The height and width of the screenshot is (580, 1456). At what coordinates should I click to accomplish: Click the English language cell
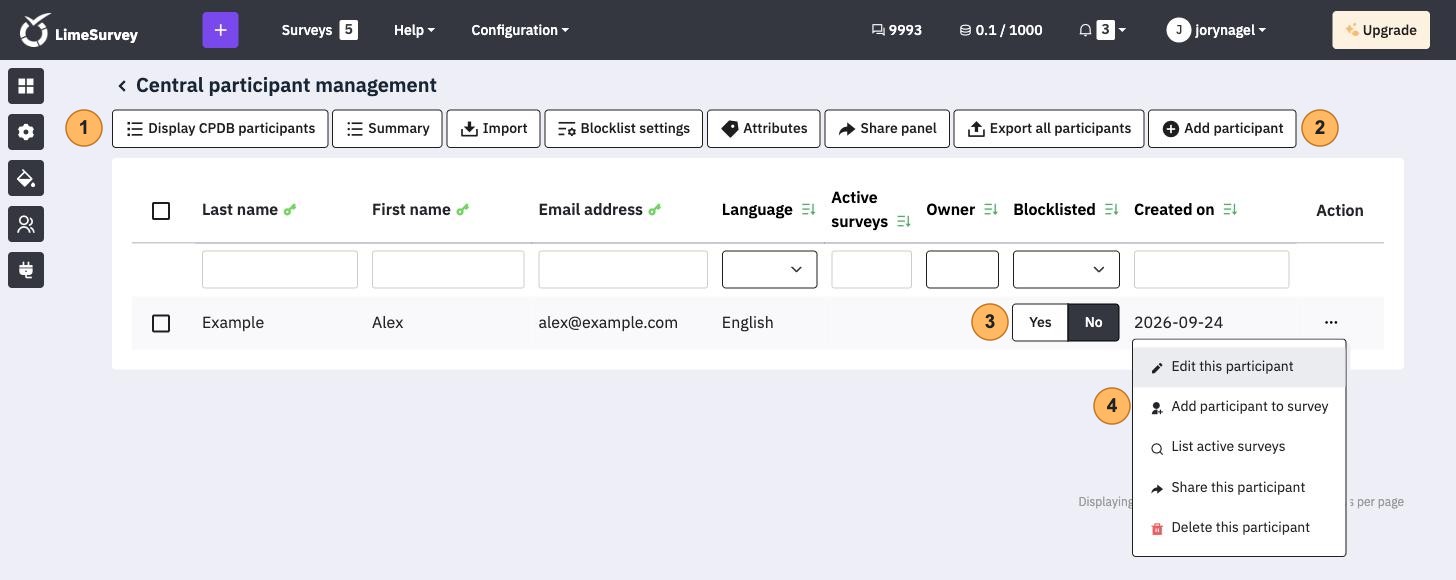click(x=747, y=323)
